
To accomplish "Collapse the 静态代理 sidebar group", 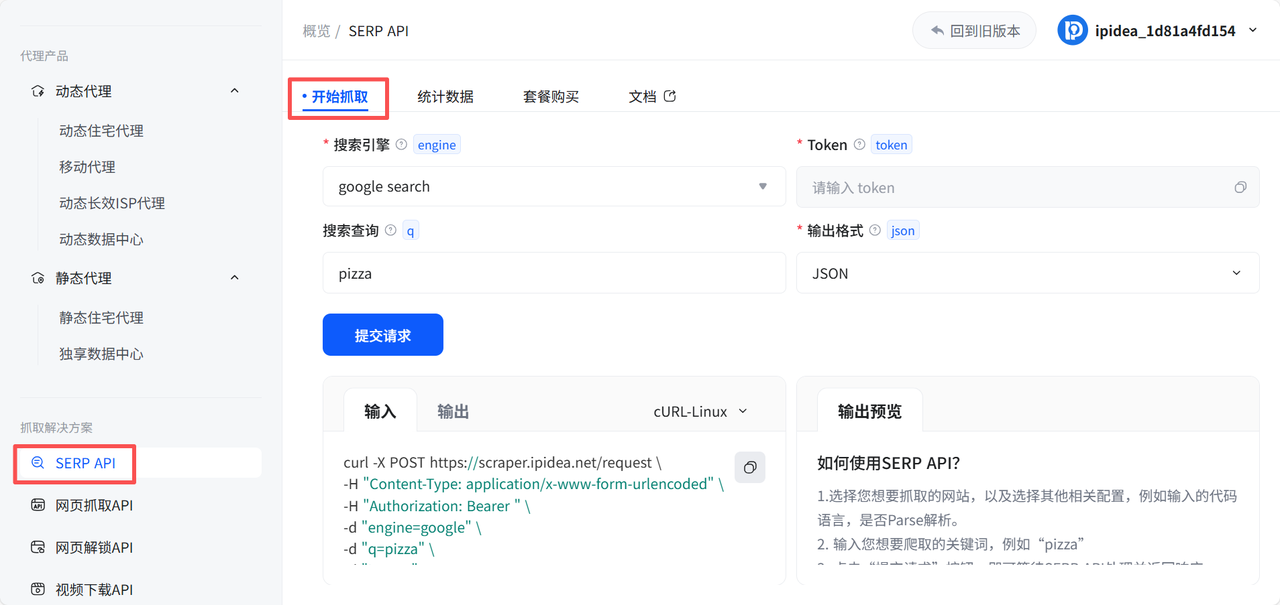I will (x=234, y=278).
